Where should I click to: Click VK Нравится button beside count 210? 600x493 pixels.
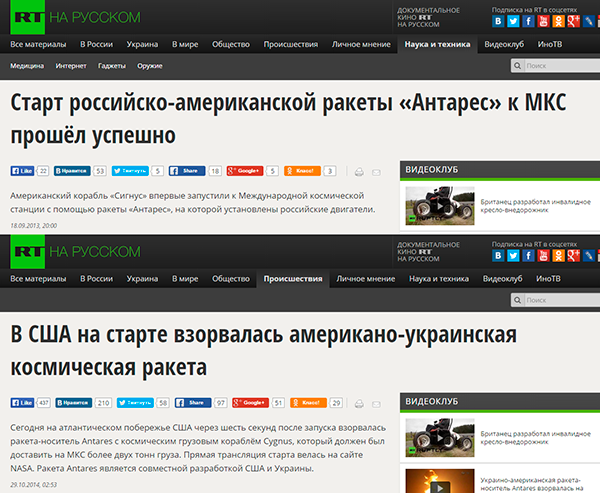click(73, 403)
